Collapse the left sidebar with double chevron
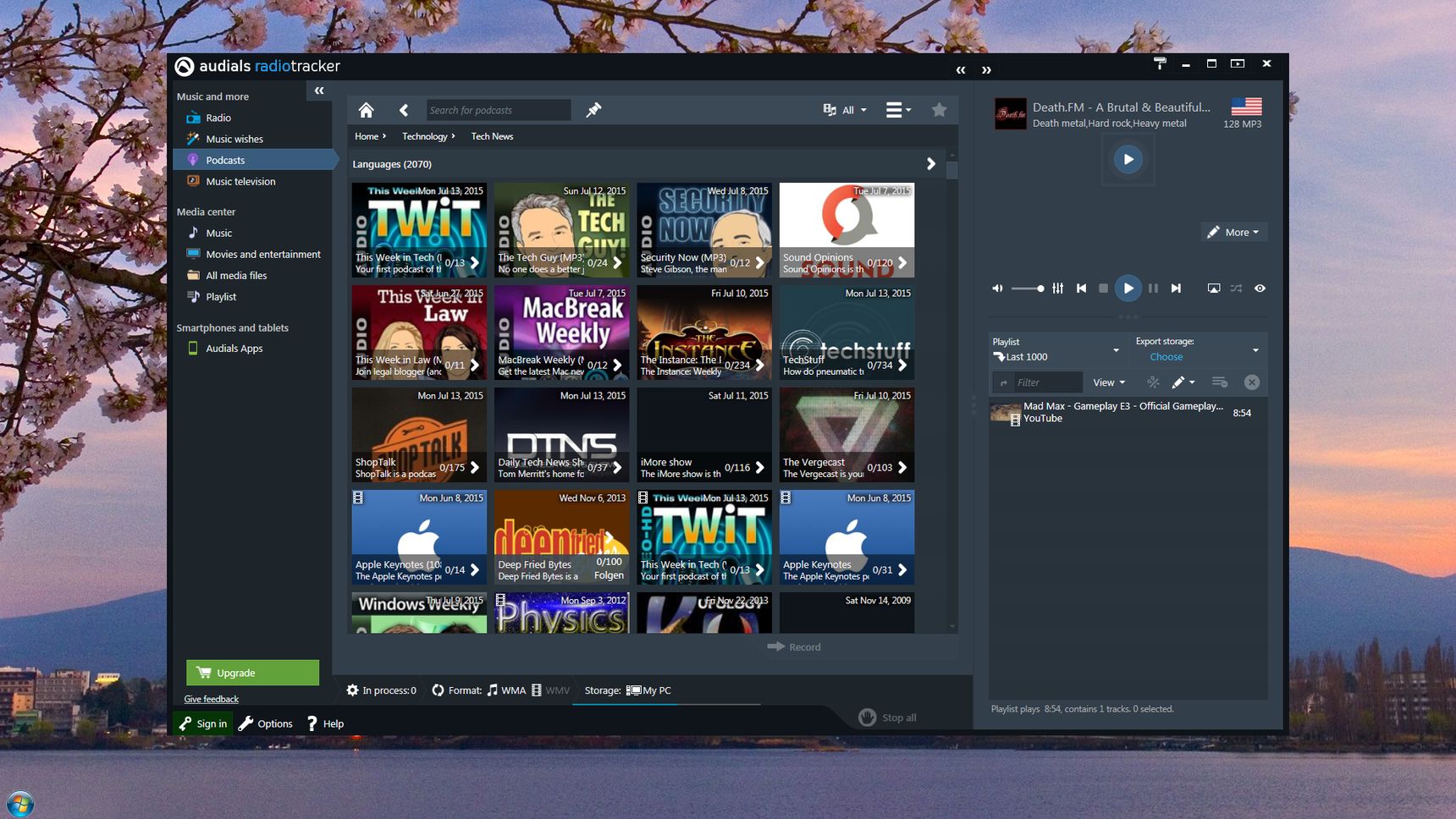1456x819 pixels. [x=319, y=91]
